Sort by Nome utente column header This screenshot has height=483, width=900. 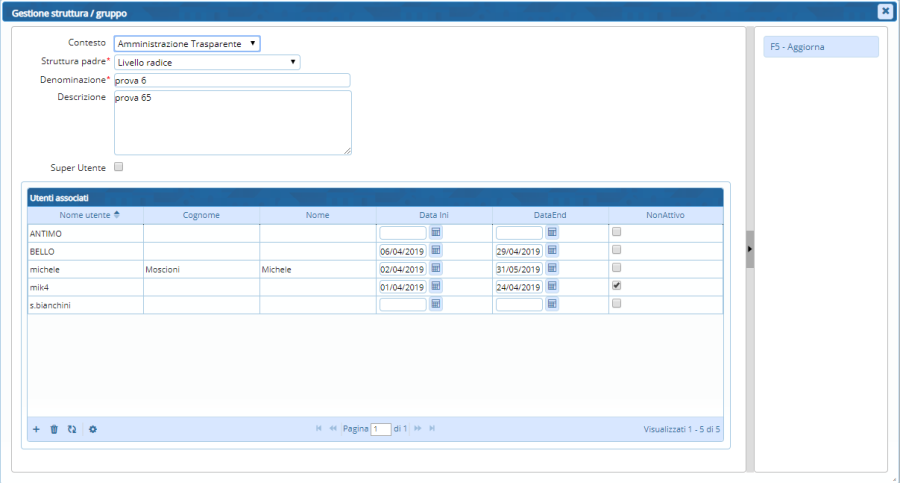click(85, 215)
